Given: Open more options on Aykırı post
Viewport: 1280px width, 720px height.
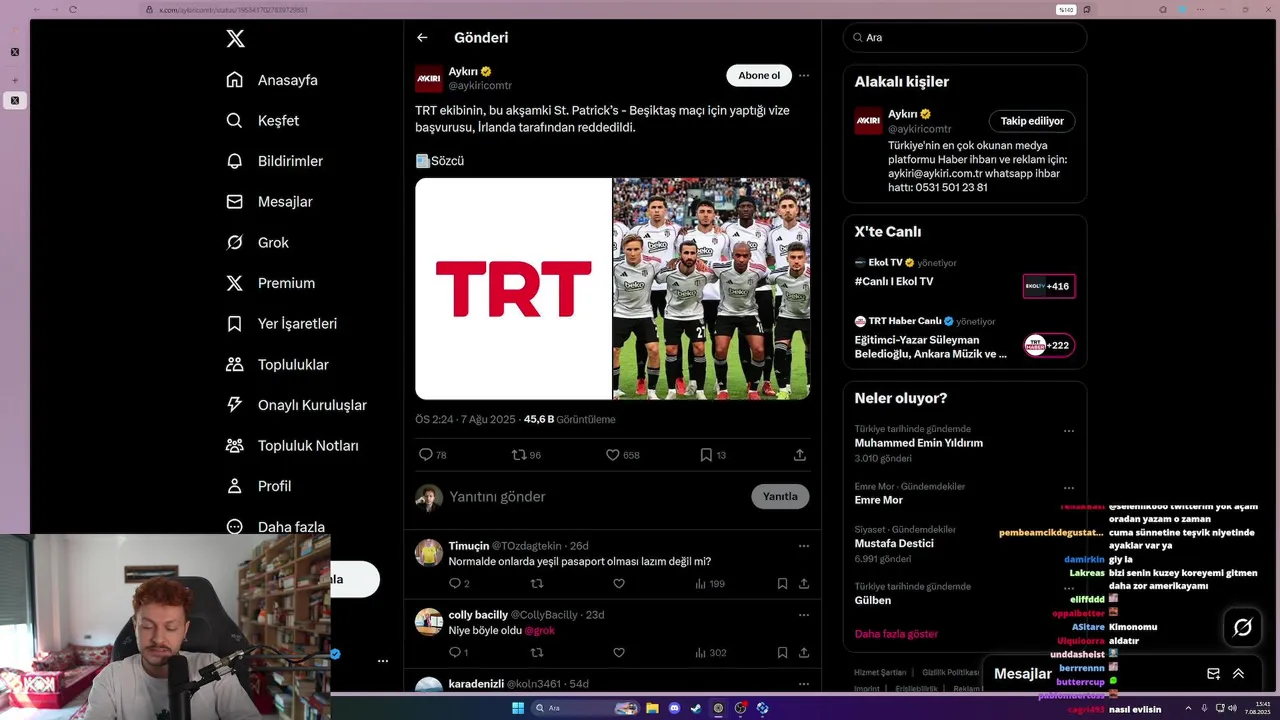Looking at the screenshot, I should pos(804,76).
